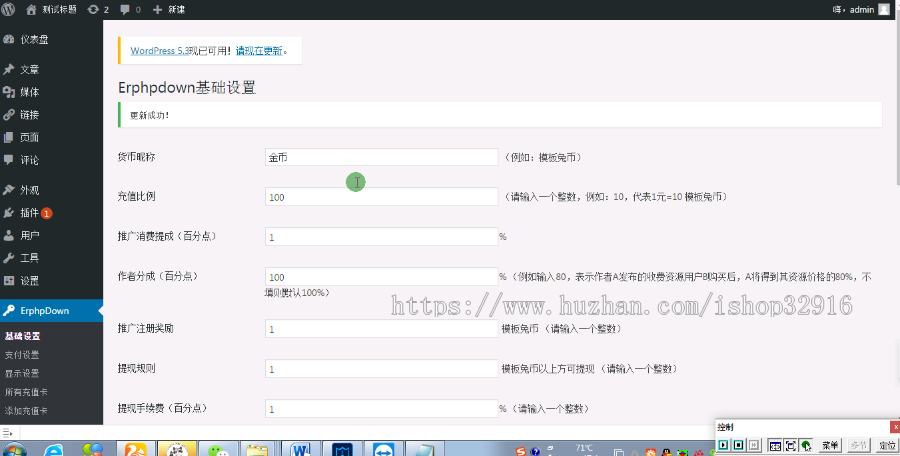Image resolution: width=900 pixels, height=456 pixels.
Task: Open the comments bubble showing 0
Action: (131, 9)
